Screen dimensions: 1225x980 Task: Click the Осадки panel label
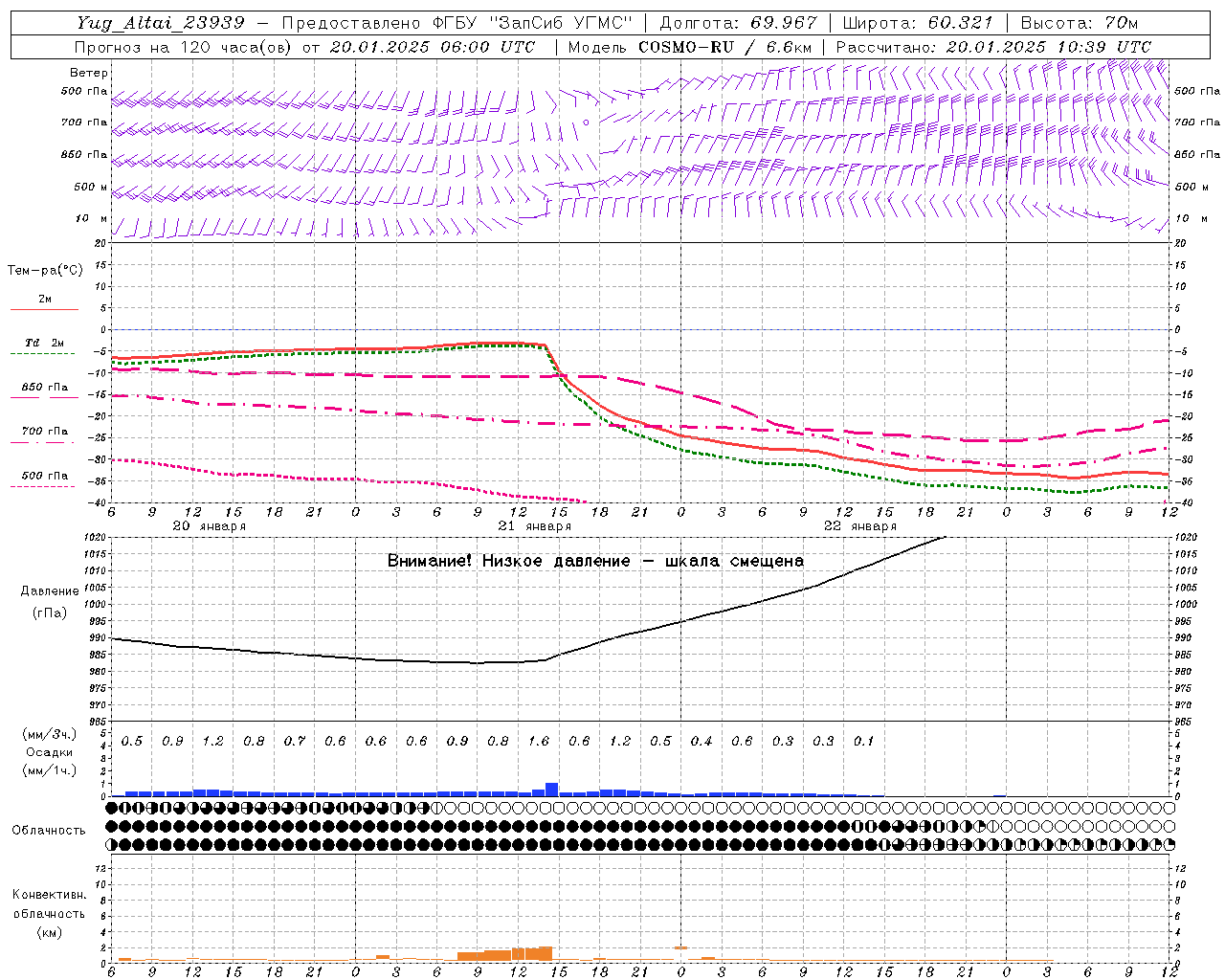(x=50, y=752)
